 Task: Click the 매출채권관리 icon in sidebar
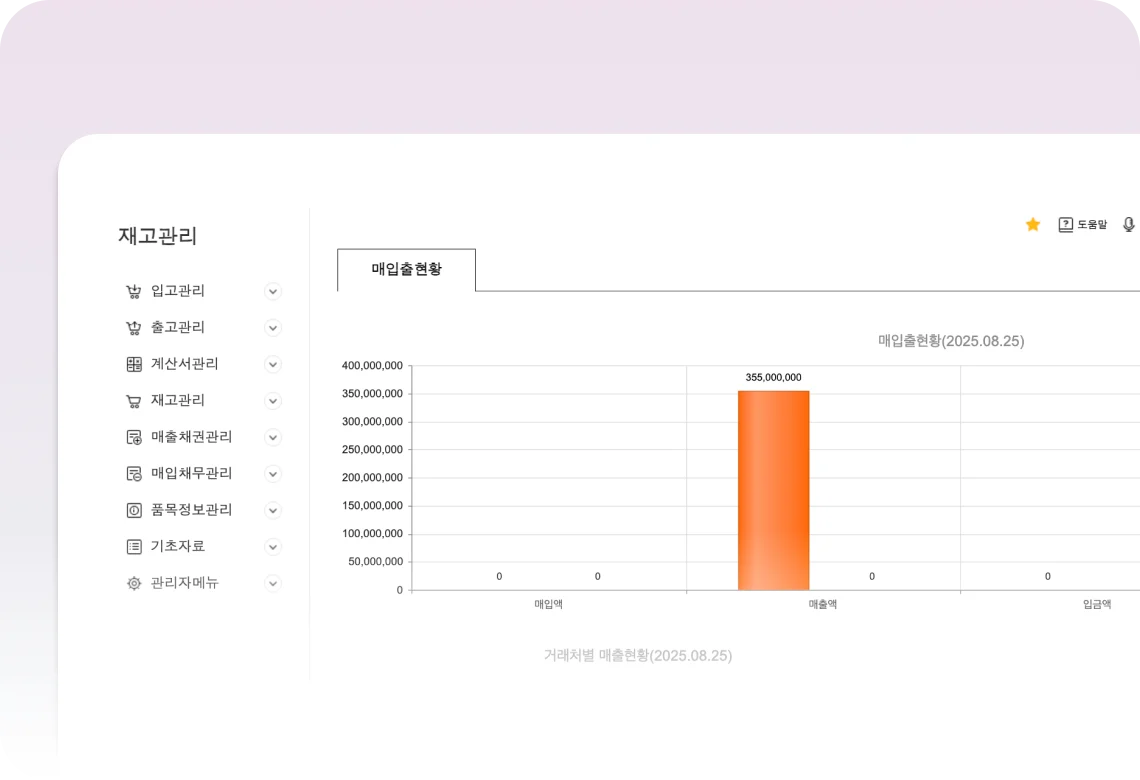(x=134, y=438)
